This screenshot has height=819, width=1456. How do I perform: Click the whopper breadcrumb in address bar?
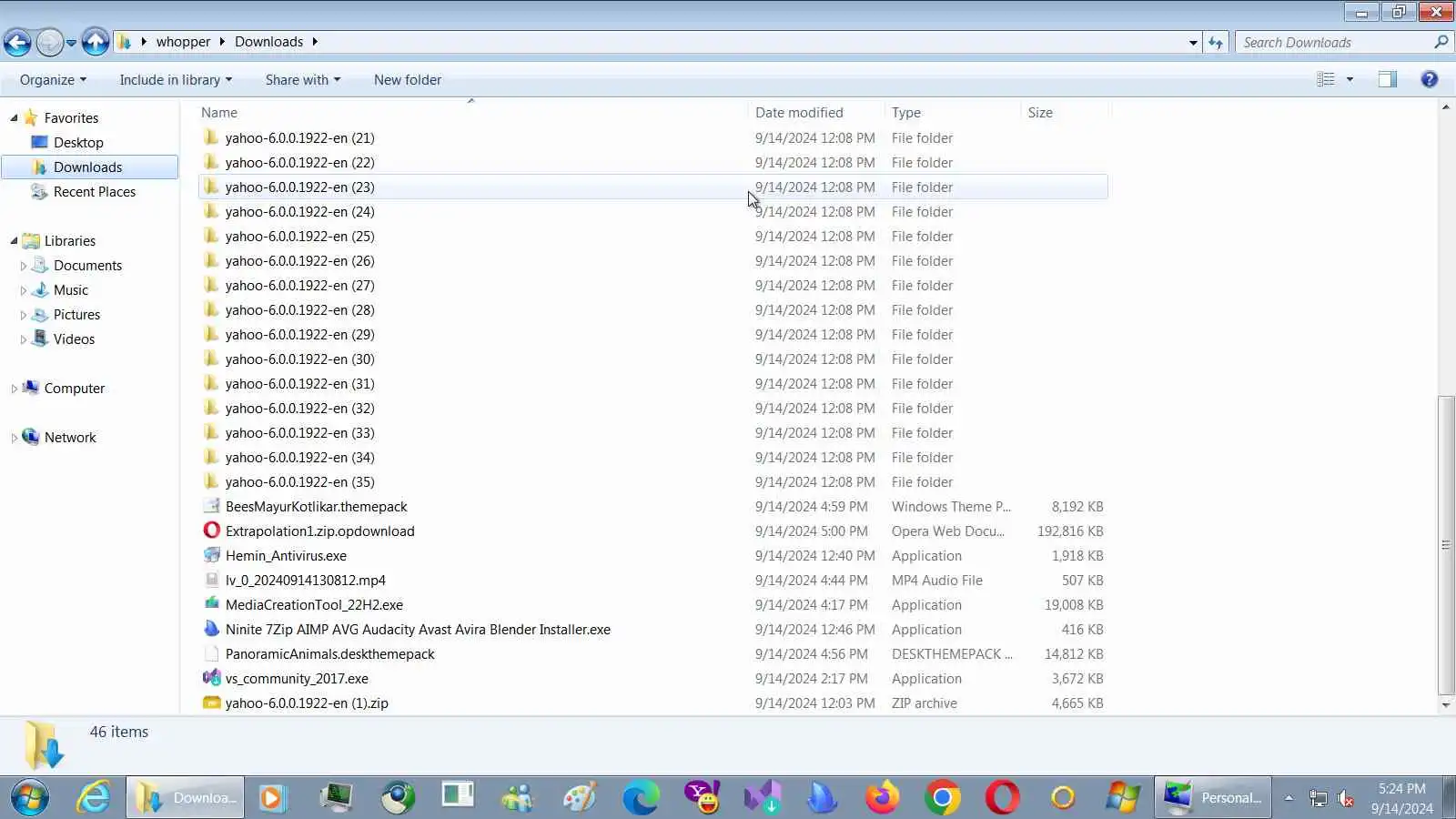coord(183,42)
